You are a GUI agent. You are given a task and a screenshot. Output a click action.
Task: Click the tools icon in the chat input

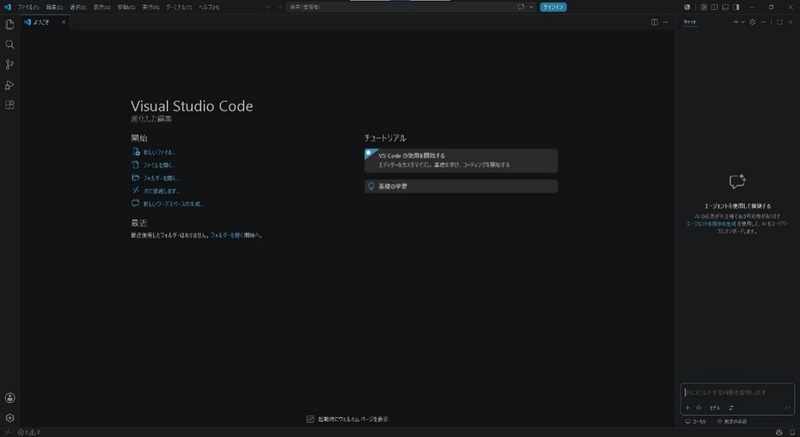[698, 407]
